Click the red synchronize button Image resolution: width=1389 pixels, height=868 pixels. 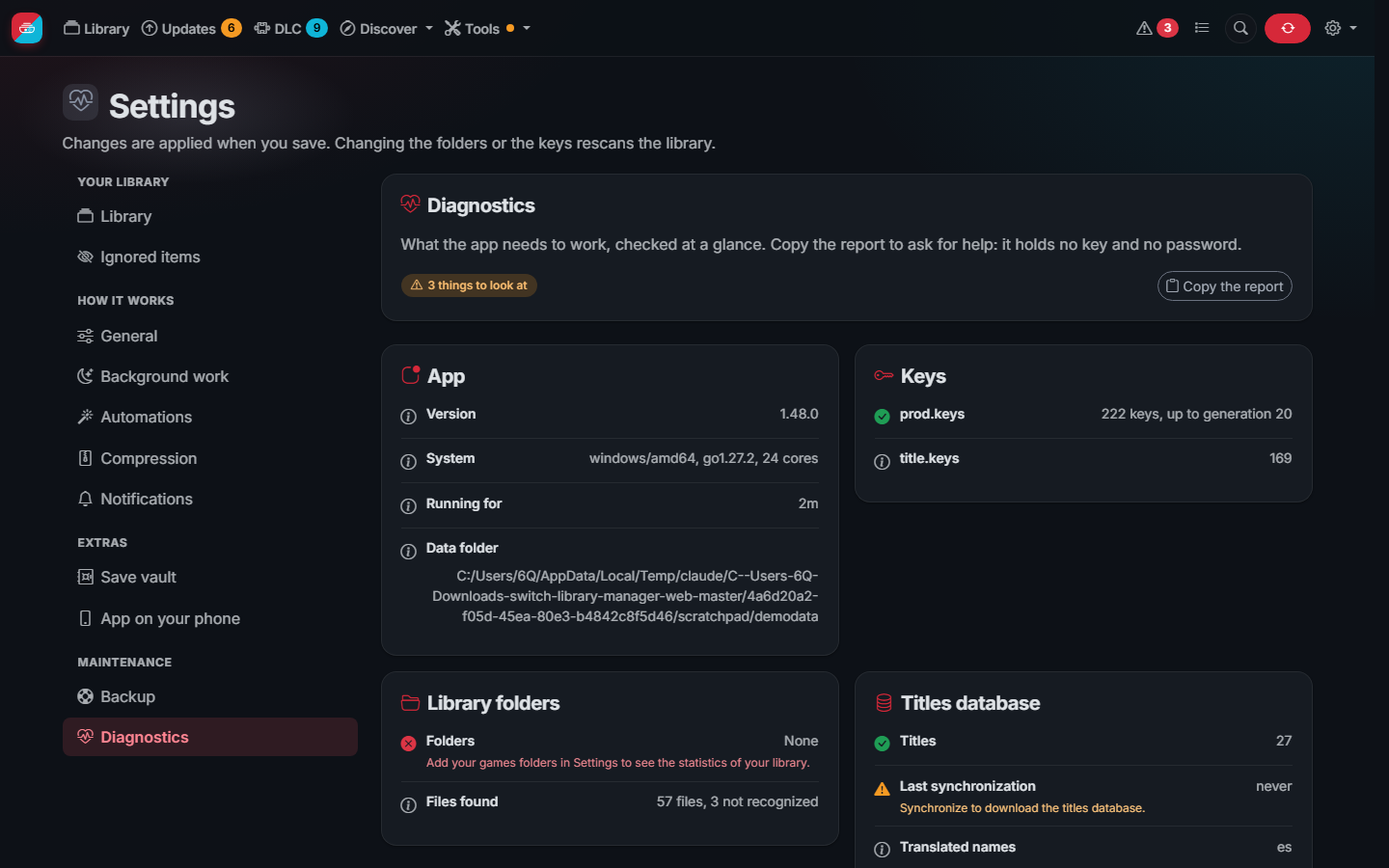click(1288, 28)
